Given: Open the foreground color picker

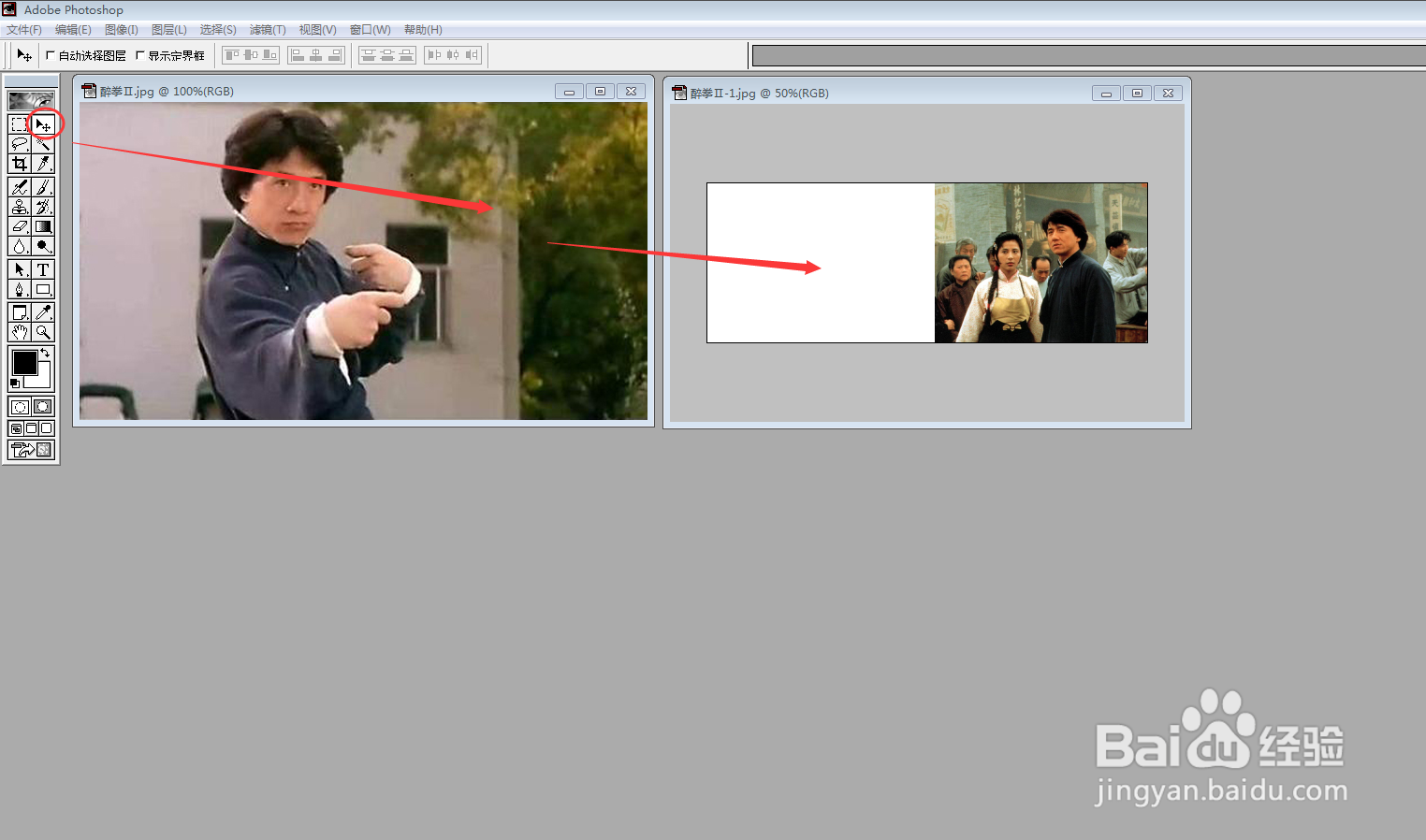Looking at the screenshot, I should pos(24,362).
